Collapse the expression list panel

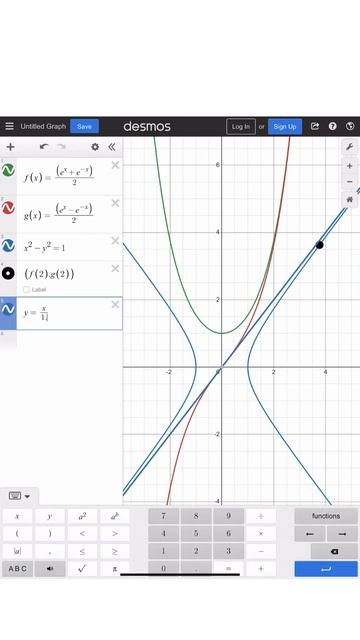[112, 147]
